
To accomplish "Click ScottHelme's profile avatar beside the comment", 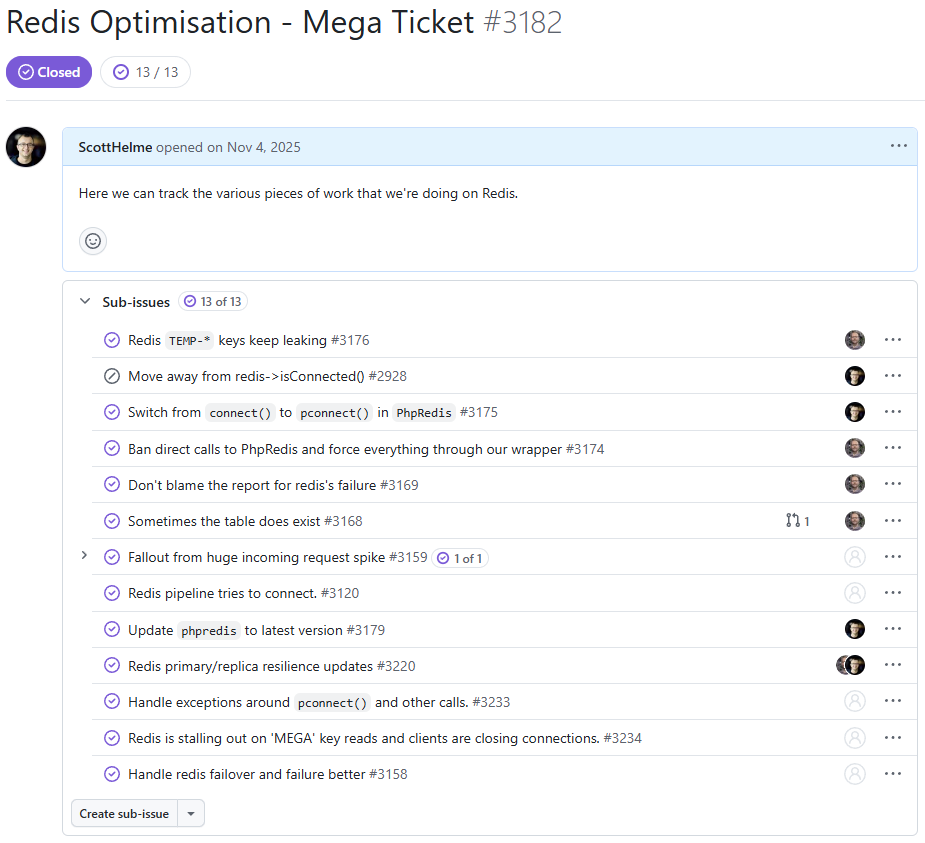I will [26, 147].
